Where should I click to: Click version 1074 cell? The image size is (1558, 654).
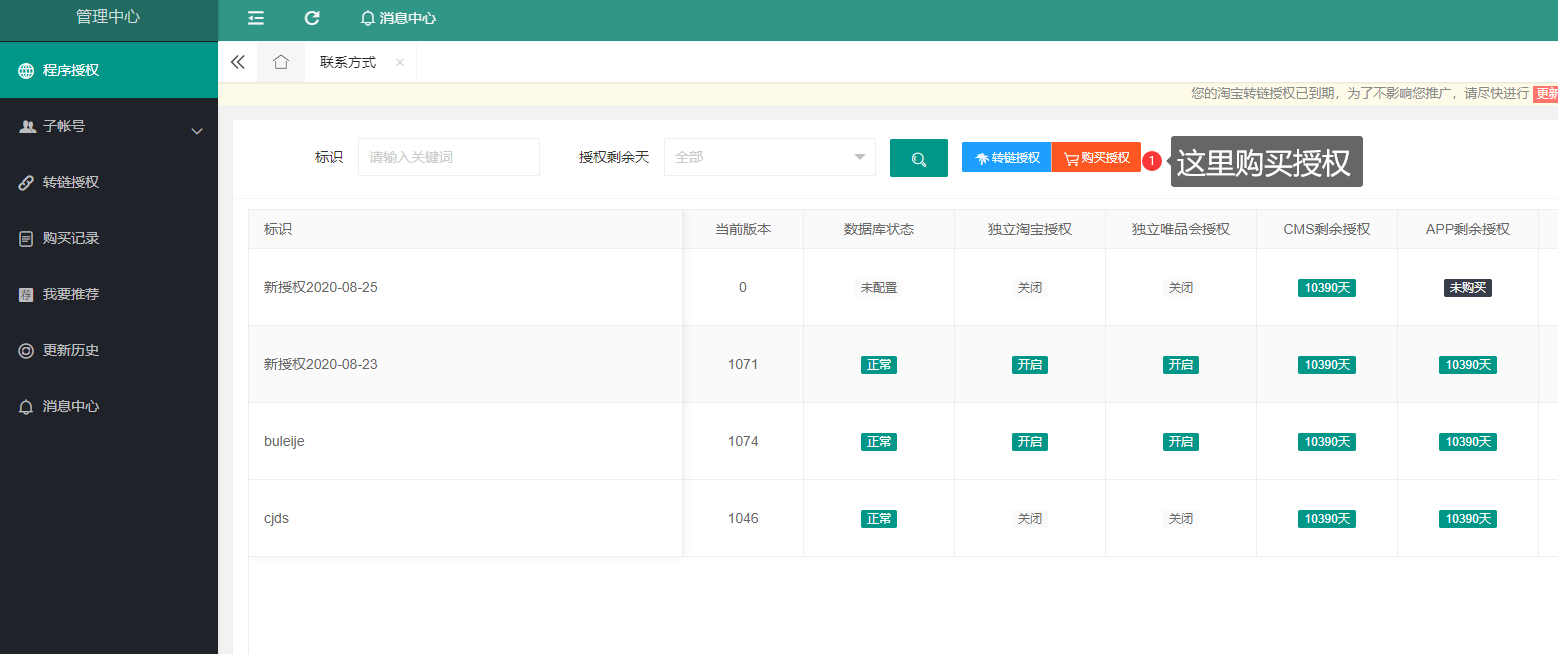coord(743,441)
